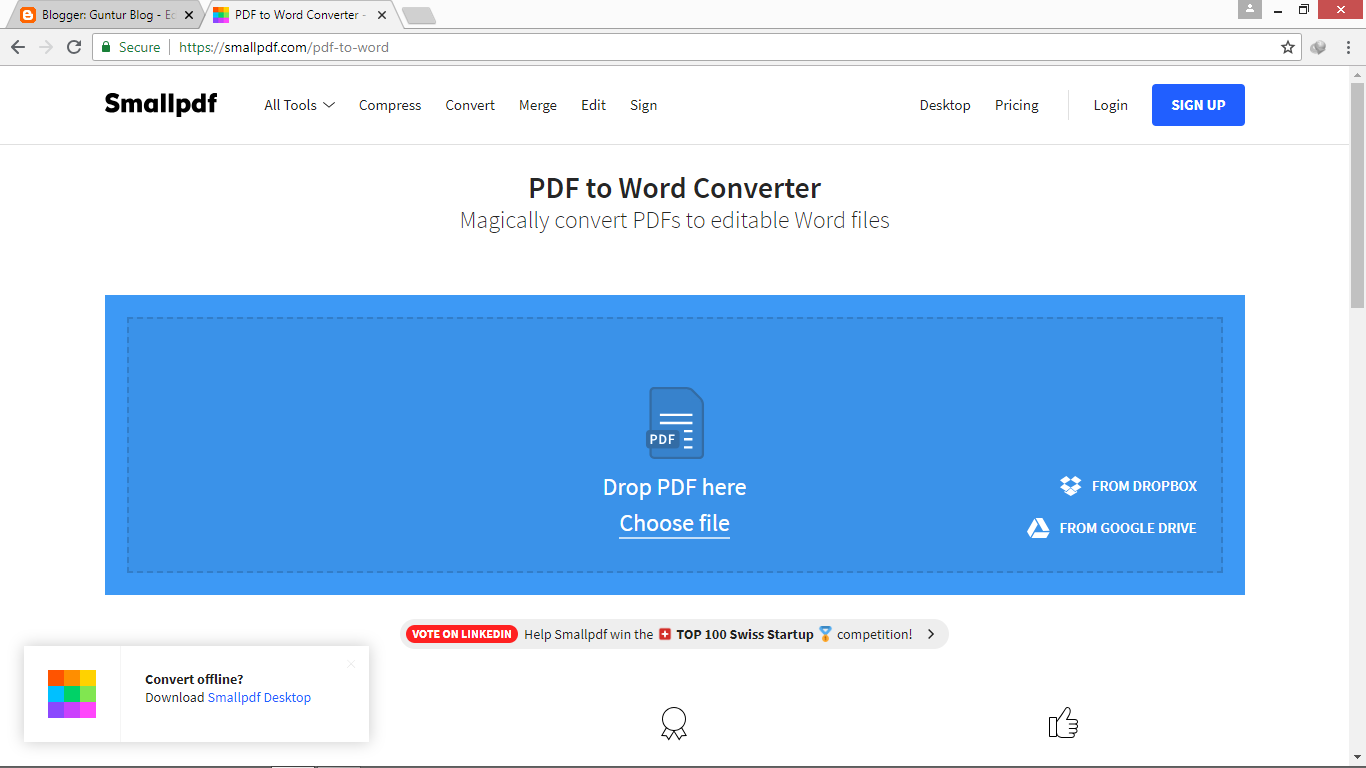Bookmark this page with star icon
The image size is (1366, 768).
pyautogui.click(x=1288, y=47)
